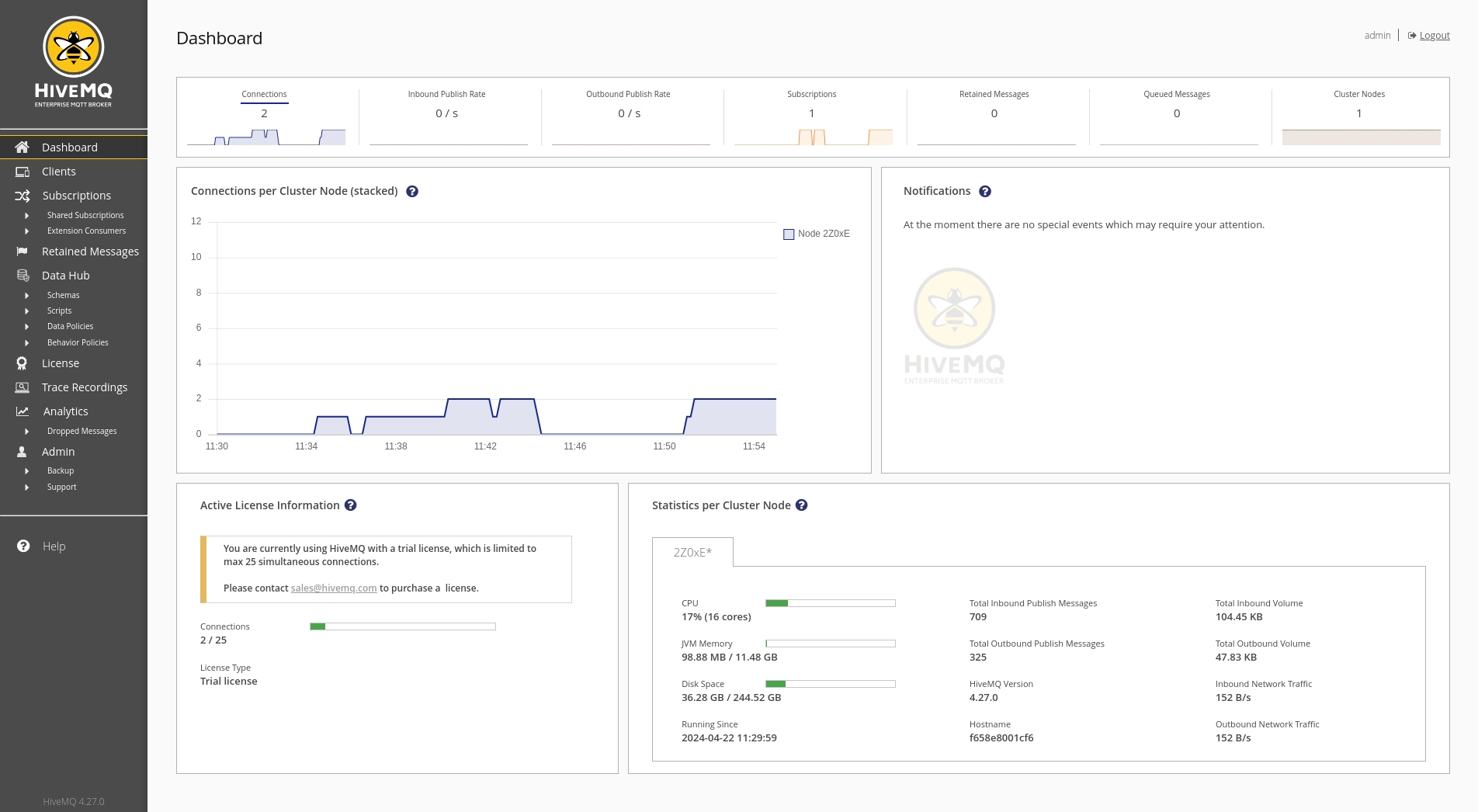1478x812 pixels.
Task: Expand the Shared Subscriptions arrow
Action: 27,216
